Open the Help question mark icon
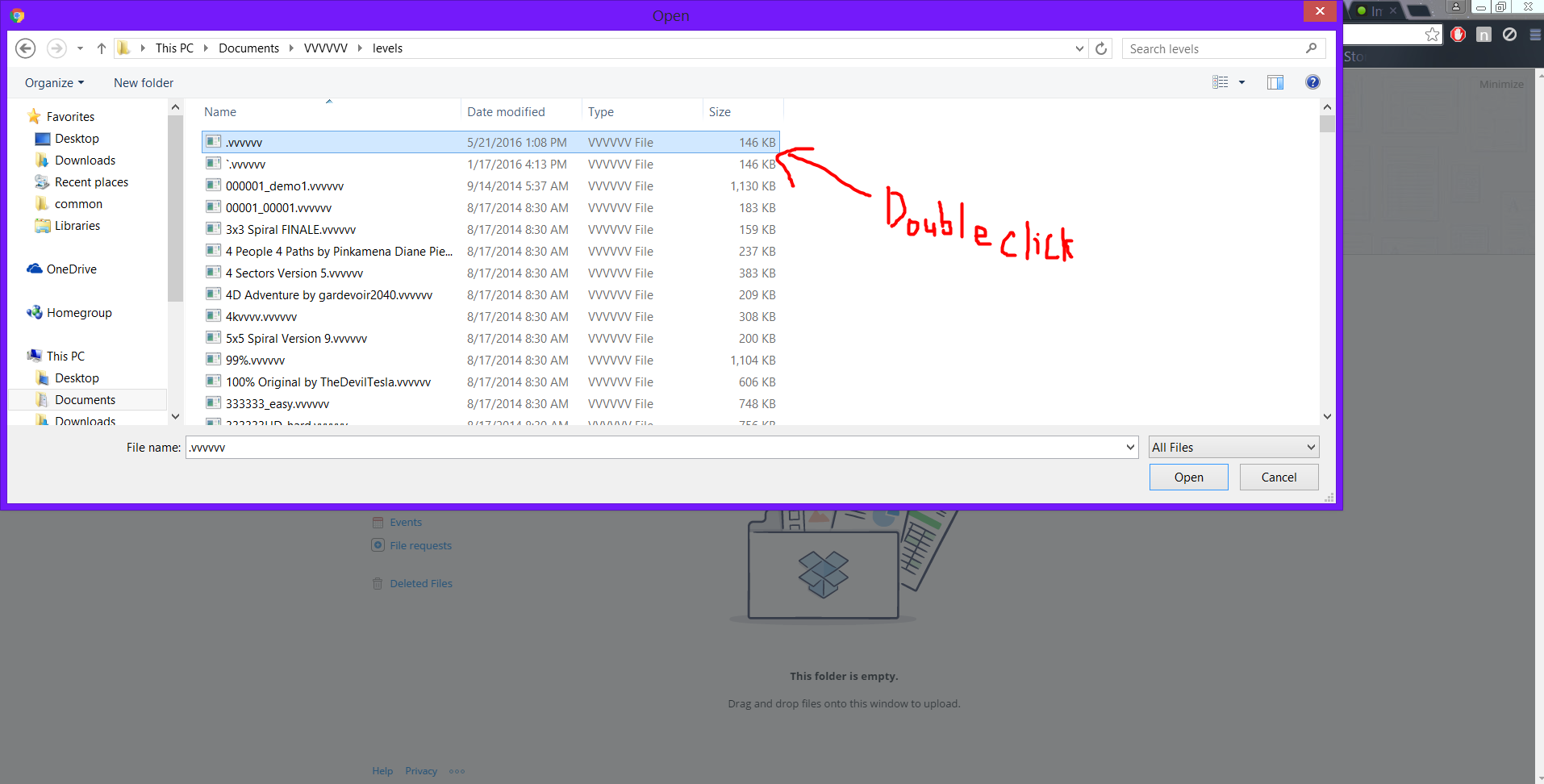The image size is (1544, 784). coord(1312,82)
